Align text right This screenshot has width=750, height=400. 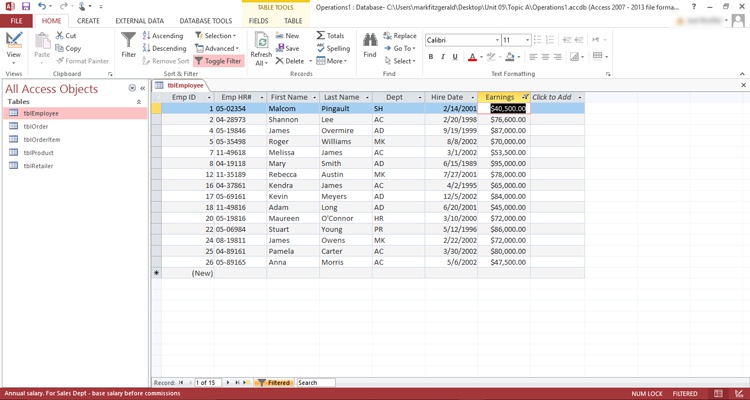point(557,57)
